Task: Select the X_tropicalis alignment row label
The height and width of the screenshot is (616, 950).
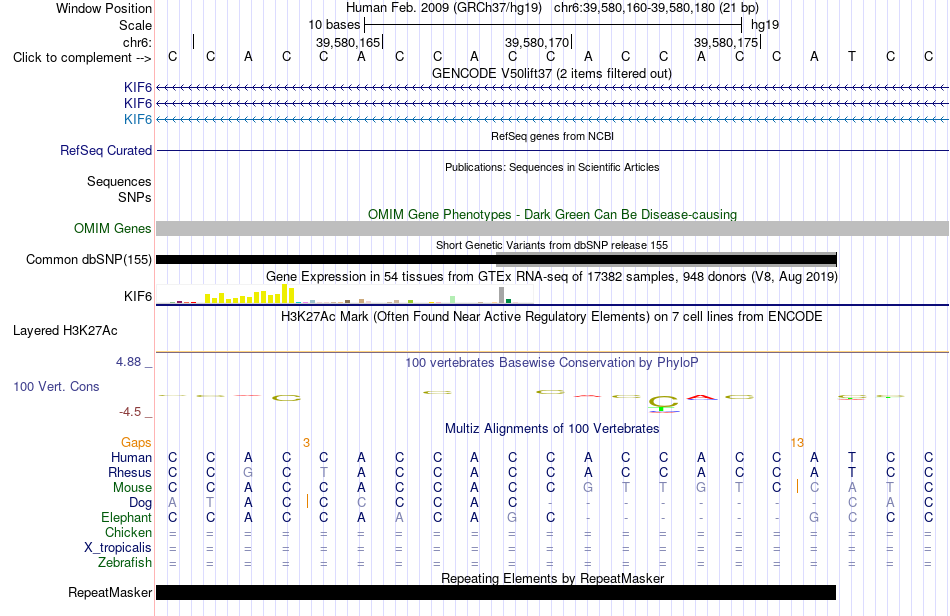Action: 118,548
